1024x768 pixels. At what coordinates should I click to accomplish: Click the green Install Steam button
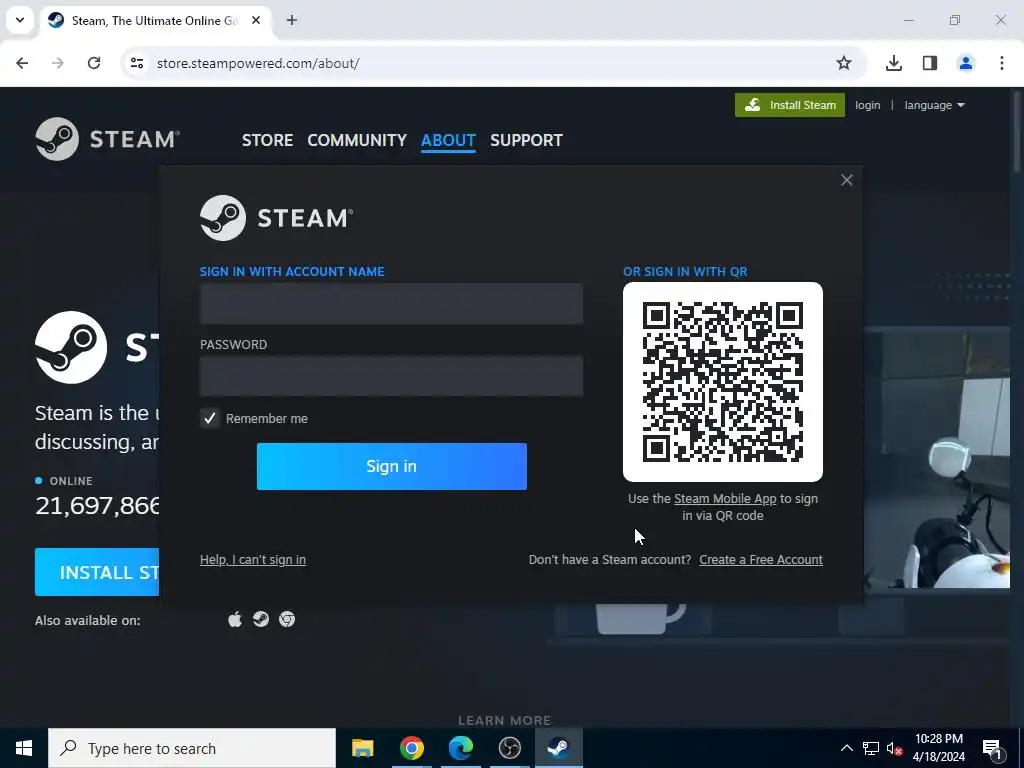[790, 105]
